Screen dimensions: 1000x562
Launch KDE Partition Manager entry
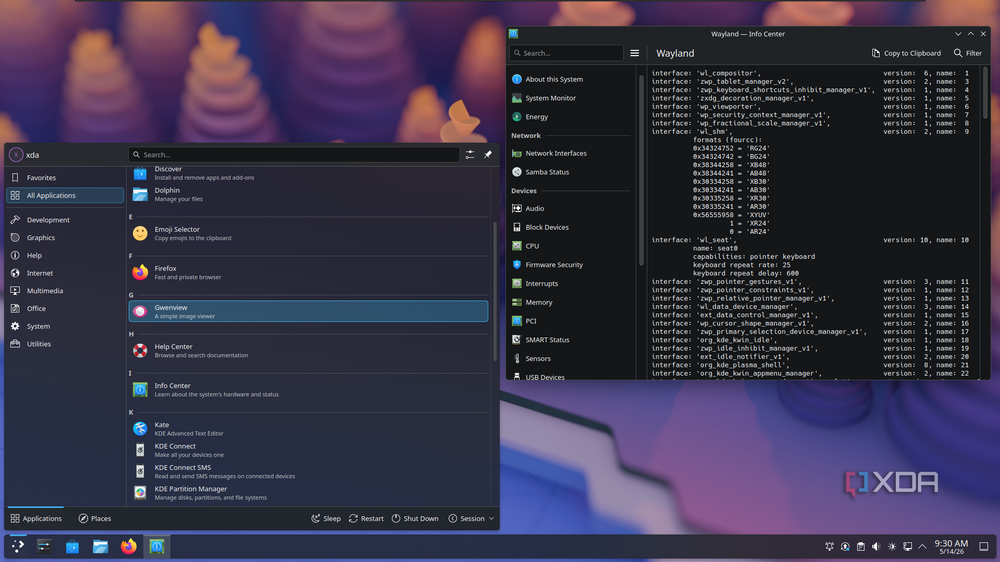(308, 492)
